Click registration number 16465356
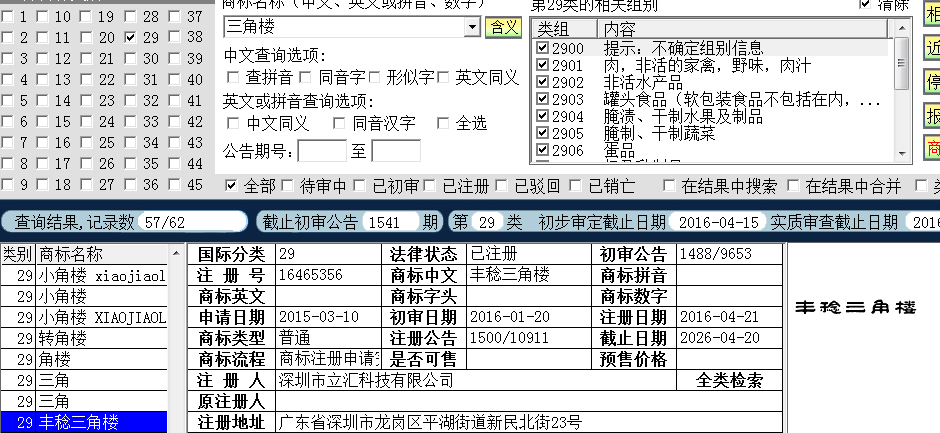Viewport: 940px width, 433px height. click(x=311, y=275)
